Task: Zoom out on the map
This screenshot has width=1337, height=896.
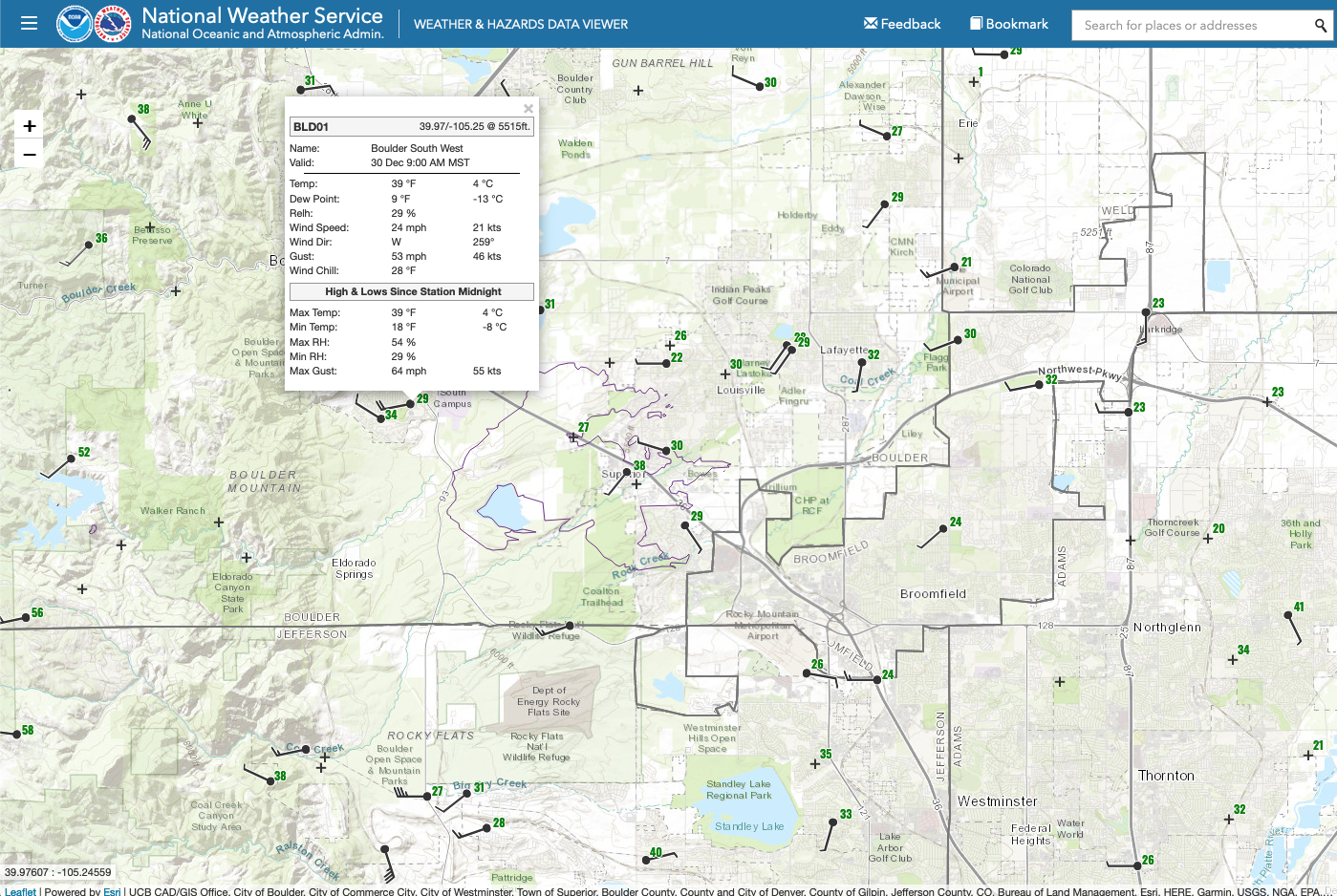Action: click(29, 154)
